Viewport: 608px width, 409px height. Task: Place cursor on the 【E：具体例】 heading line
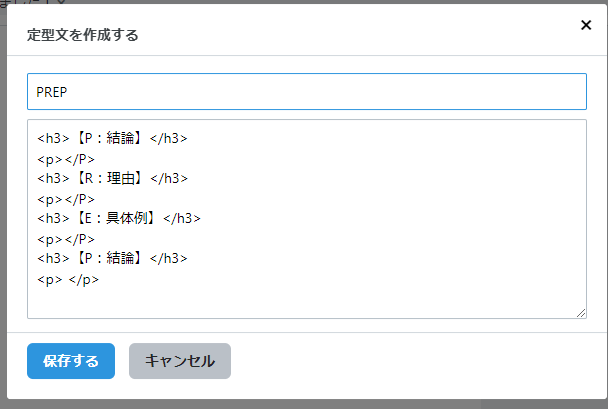point(119,218)
